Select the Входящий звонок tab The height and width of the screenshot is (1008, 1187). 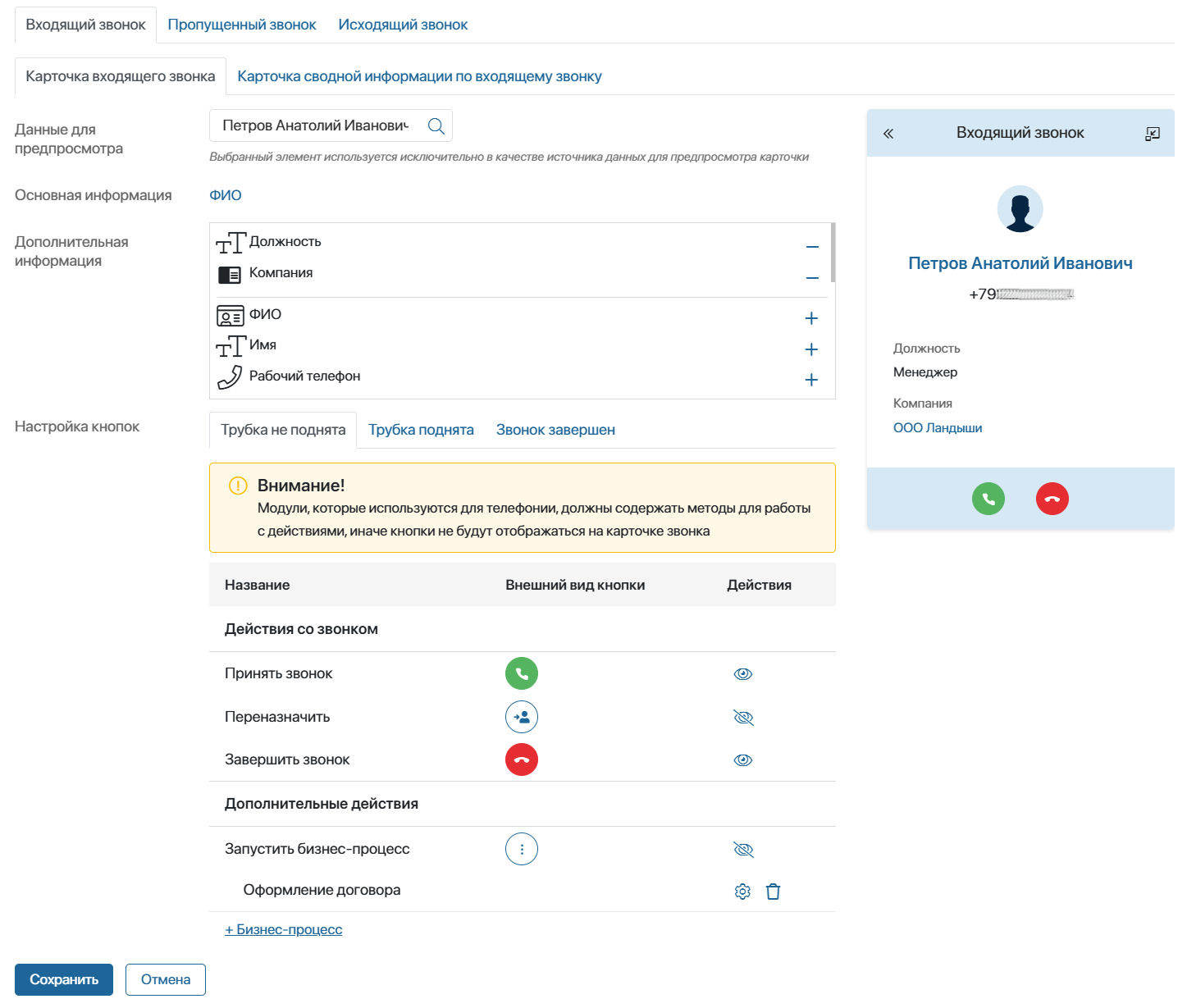click(85, 25)
